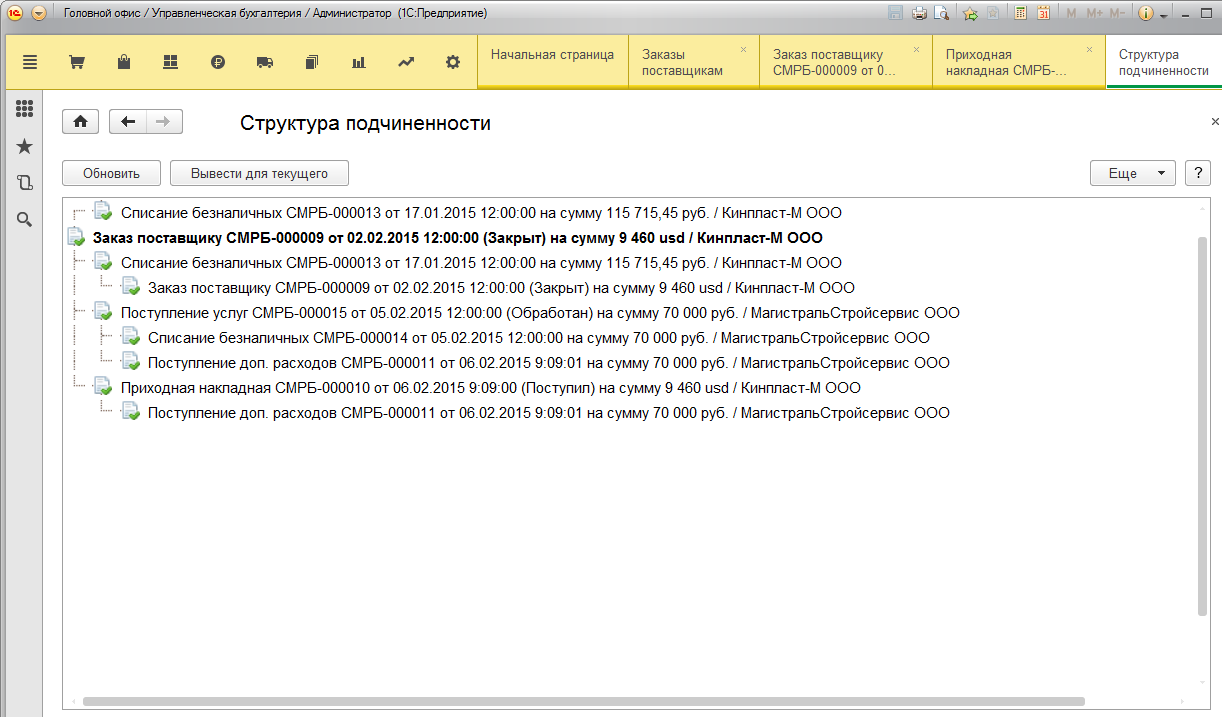Open the dropdown arrow beside the info icon

click(1164, 15)
